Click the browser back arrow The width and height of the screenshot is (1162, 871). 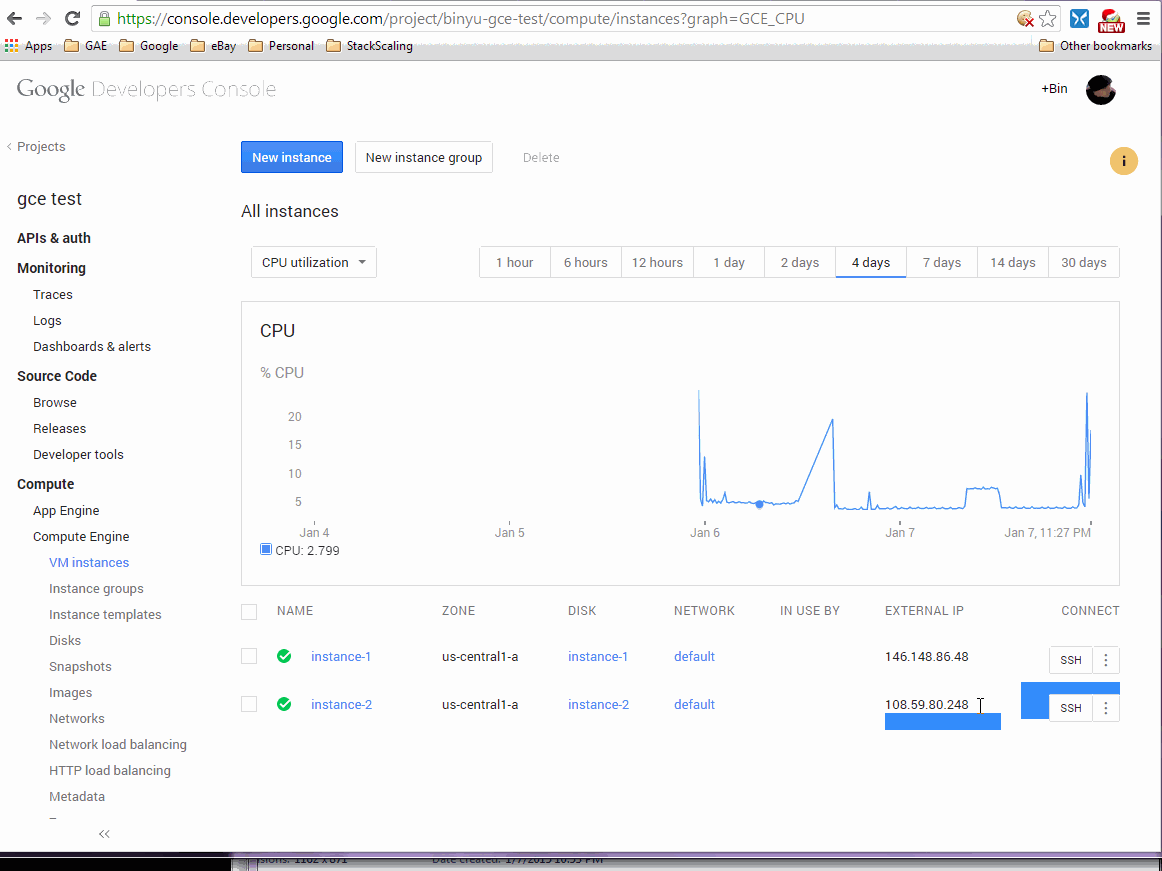pyautogui.click(x=15, y=19)
